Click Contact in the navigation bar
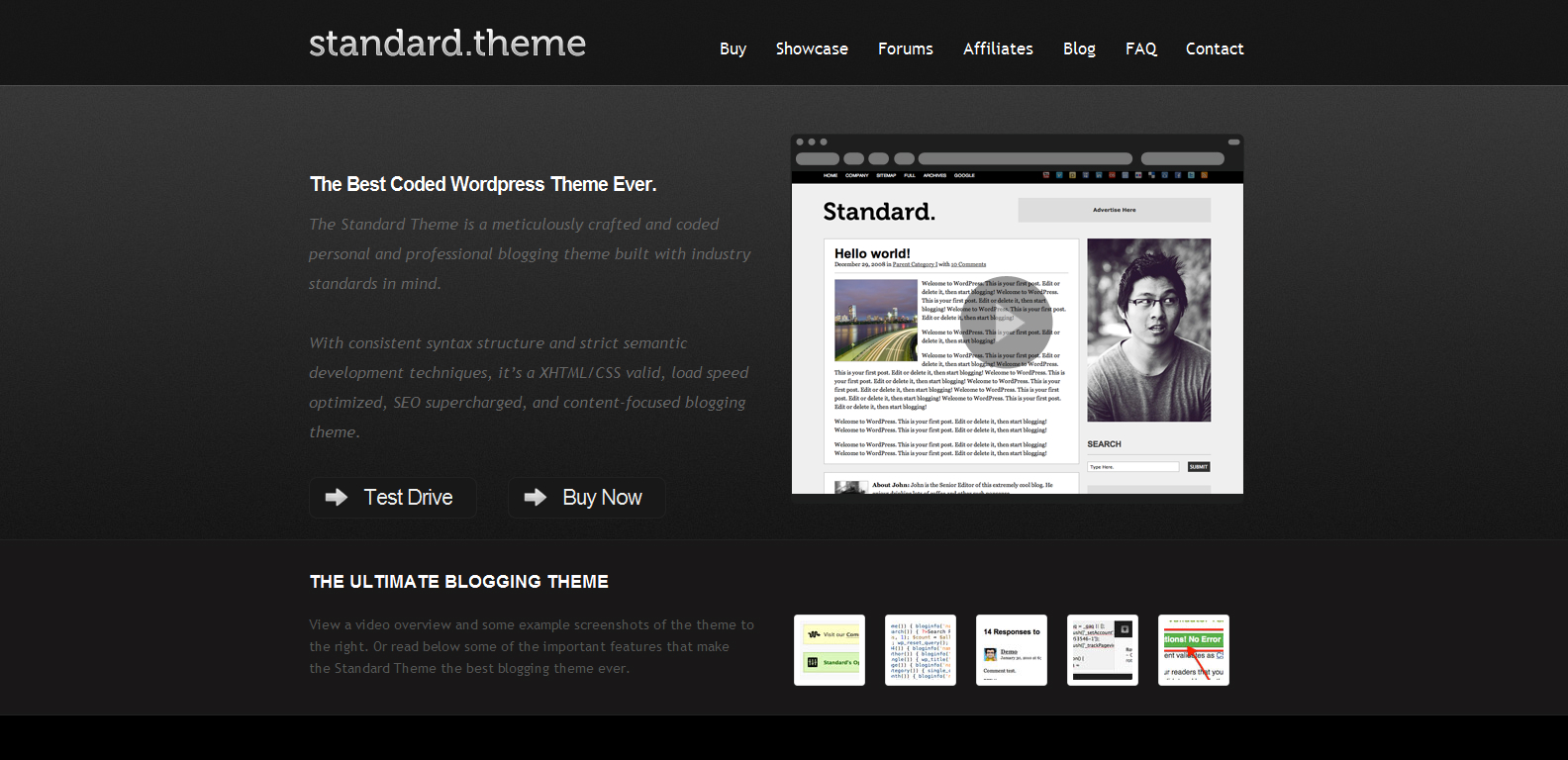The width and height of the screenshot is (1568, 760). point(1215,48)
